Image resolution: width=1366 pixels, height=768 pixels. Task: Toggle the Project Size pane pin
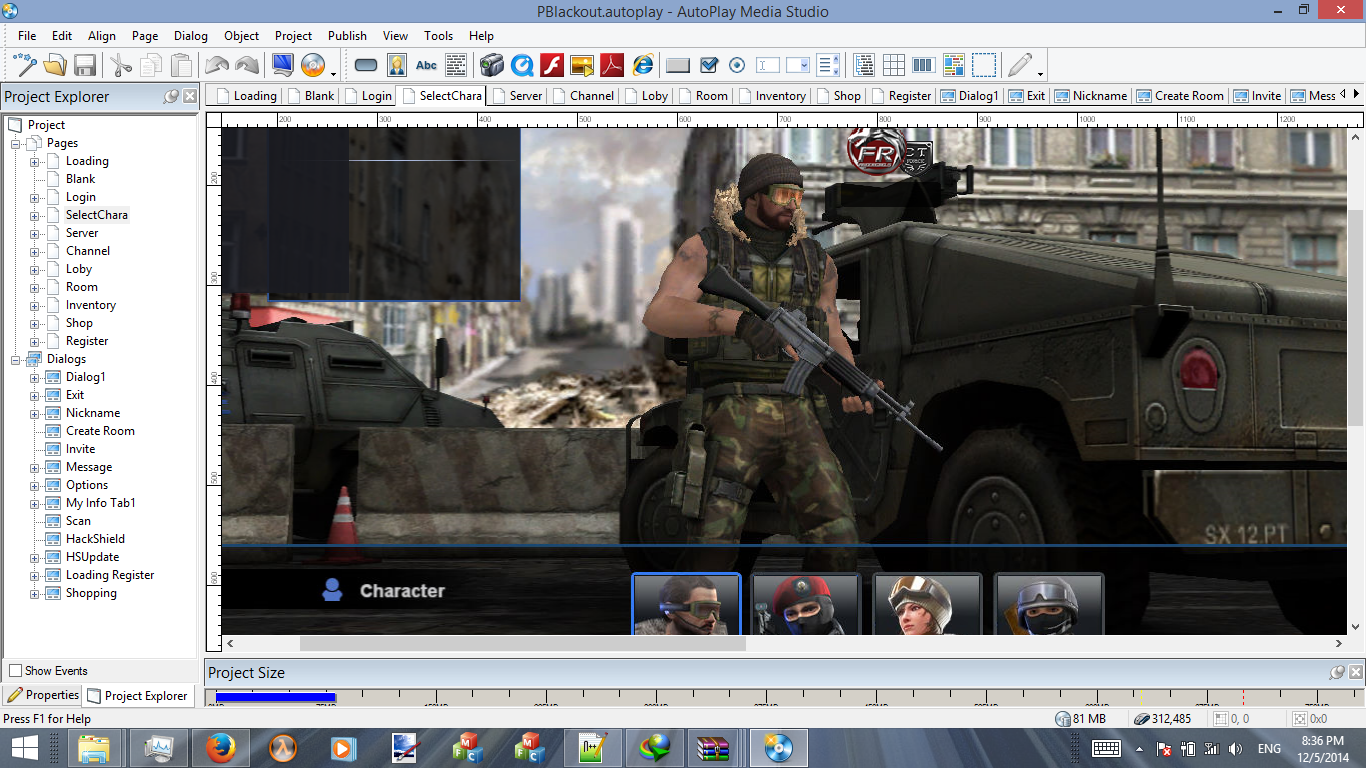coord(1337,673)
